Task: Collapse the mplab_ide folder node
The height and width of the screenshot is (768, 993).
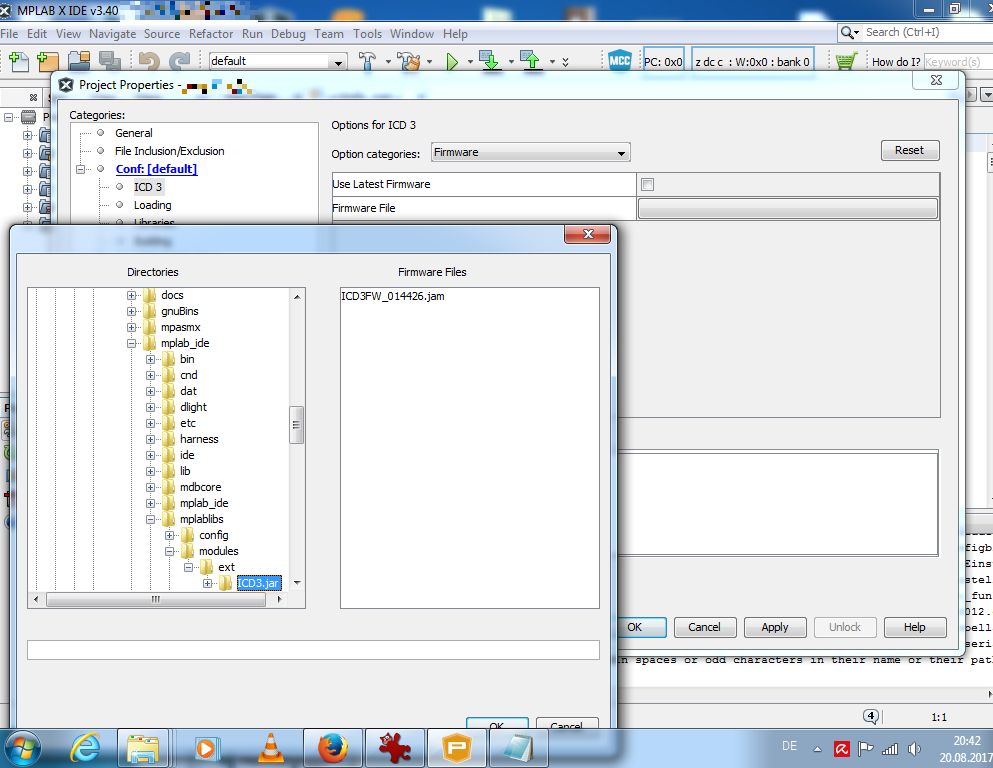Action: (x=131, y=343)
